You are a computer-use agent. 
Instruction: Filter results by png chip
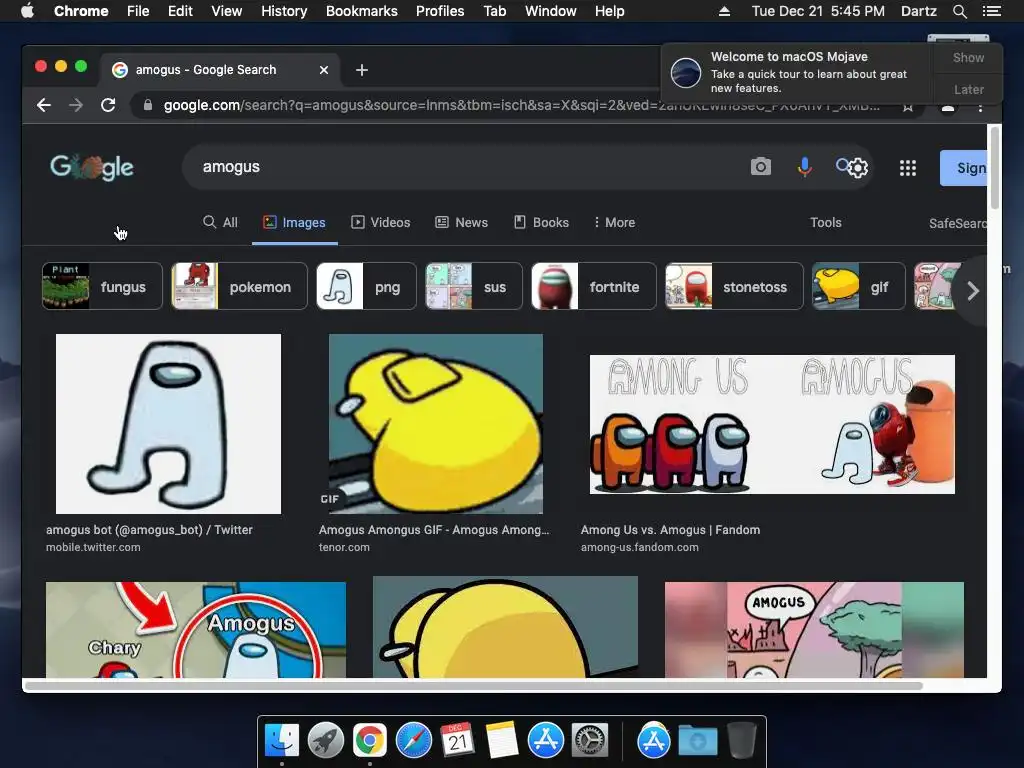point(366,286)
